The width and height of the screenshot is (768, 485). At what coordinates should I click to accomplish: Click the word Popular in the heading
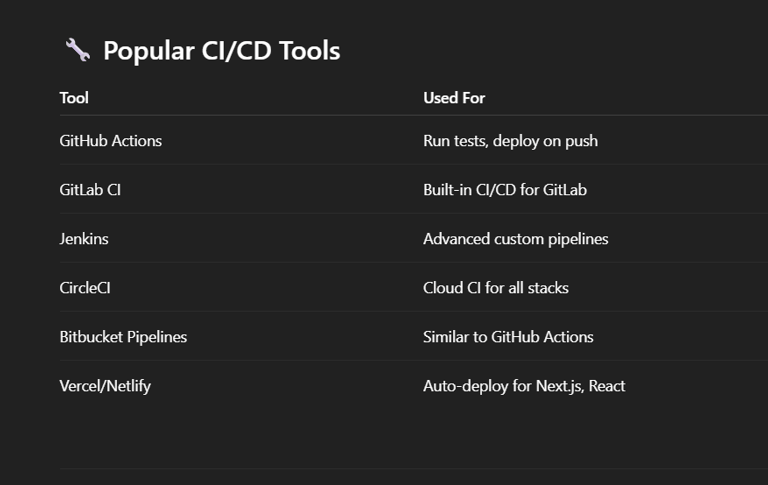coord(149,51)
